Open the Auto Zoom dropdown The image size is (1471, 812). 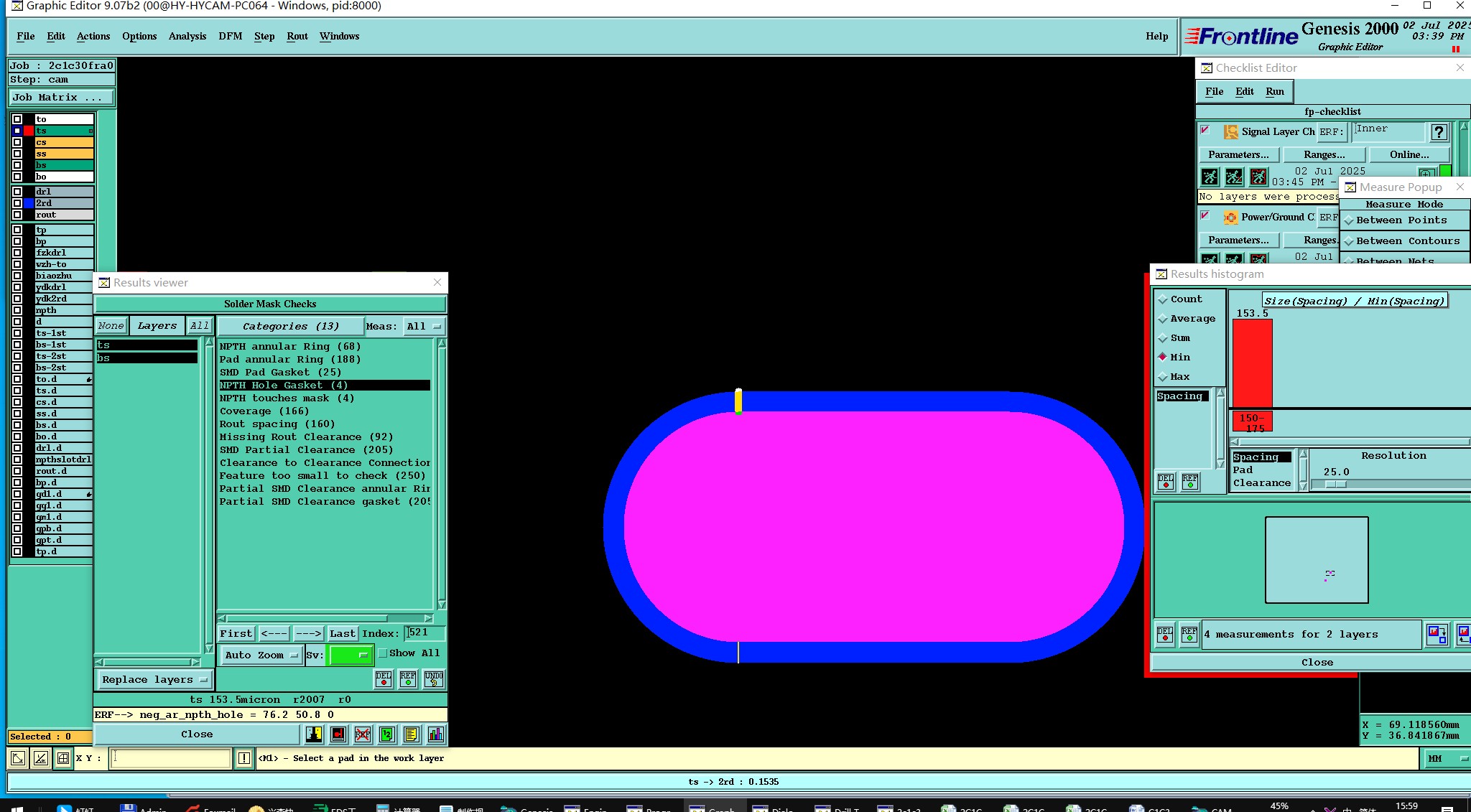pyautogui.click(x=261, y=655)
